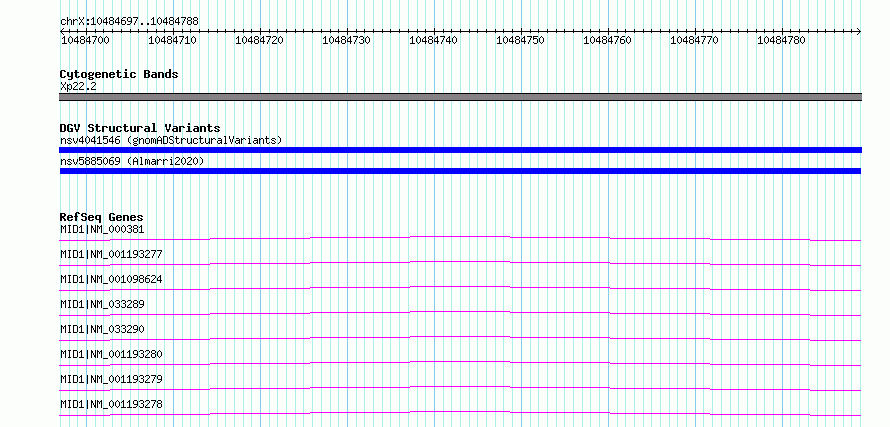Click the gray Xp22.2 cytogenetic band bar
890x427 pixels.
(x=460, y=97)
